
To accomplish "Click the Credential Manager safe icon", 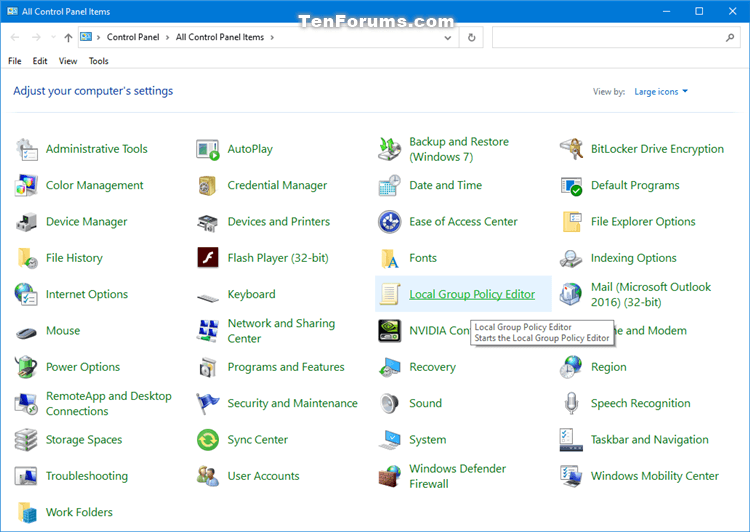I will [208, 186].
